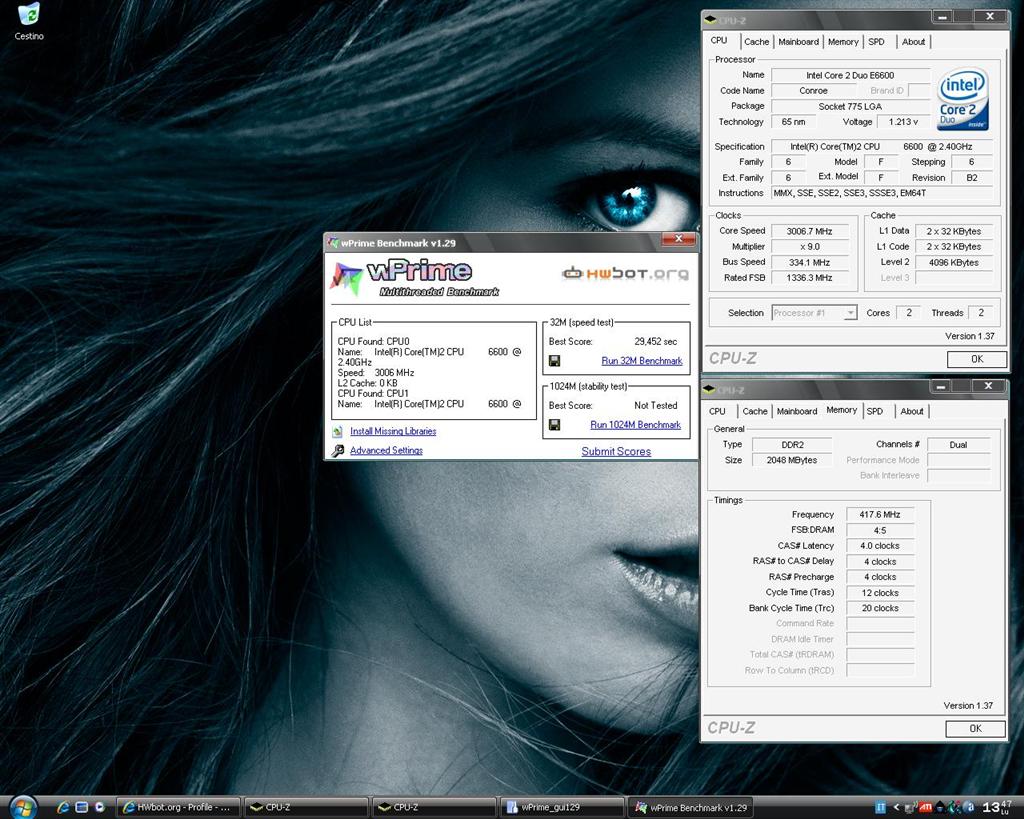The width and height of the screenshot is (1024, 819).
Task: Click the taskbar clock
Action: pos(999,808)
